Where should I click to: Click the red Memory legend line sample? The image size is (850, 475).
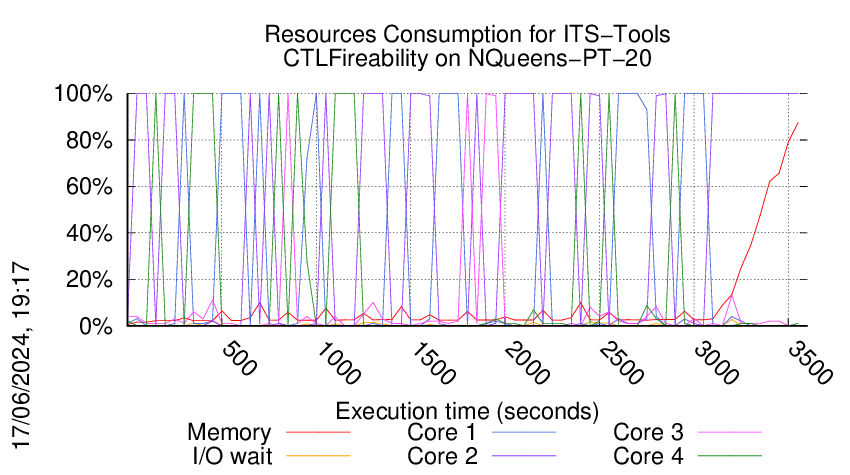click(318, 433)
